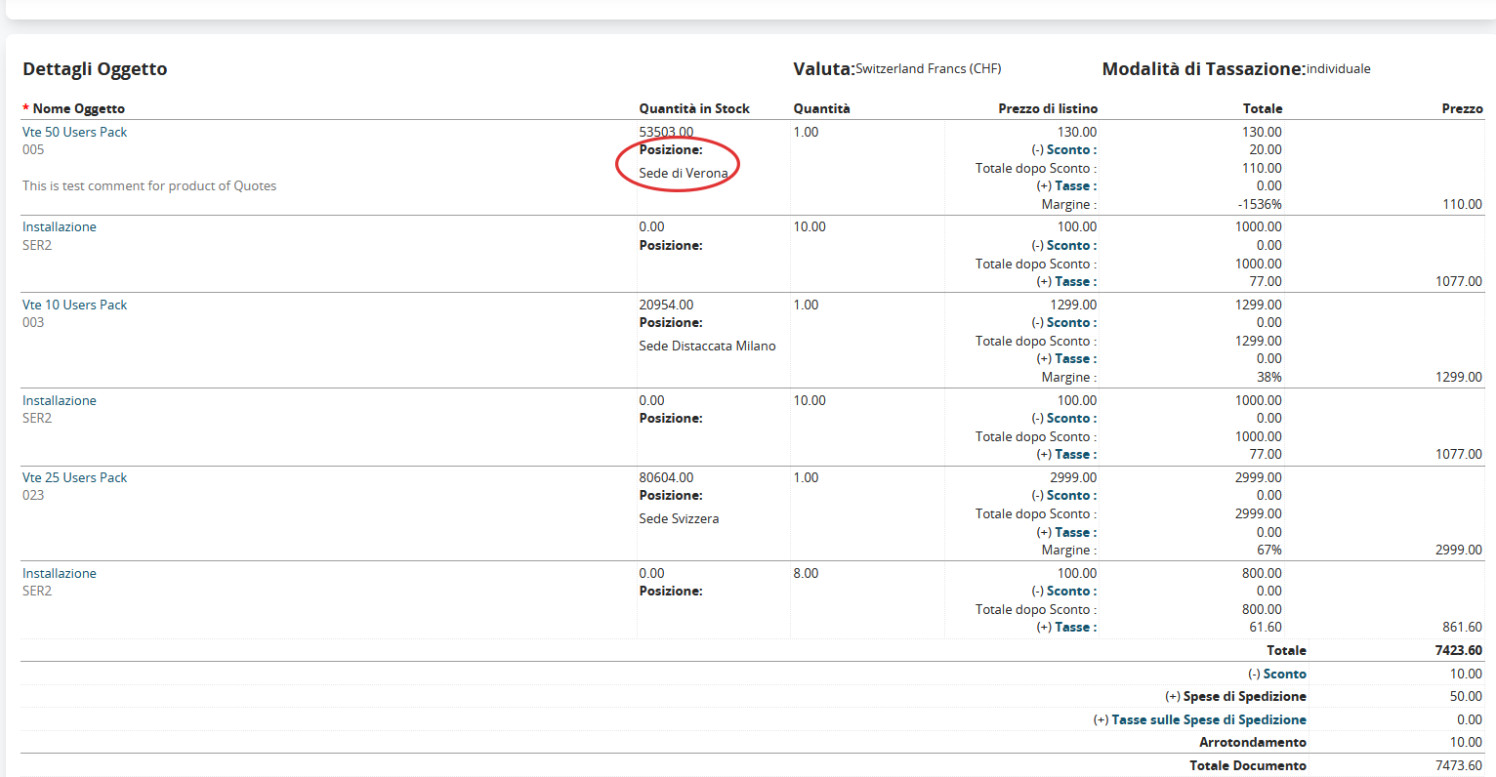Open the Vte 50 Users Pack link
Viewport: 1496px width, 777px height.
tap(75, 132)
